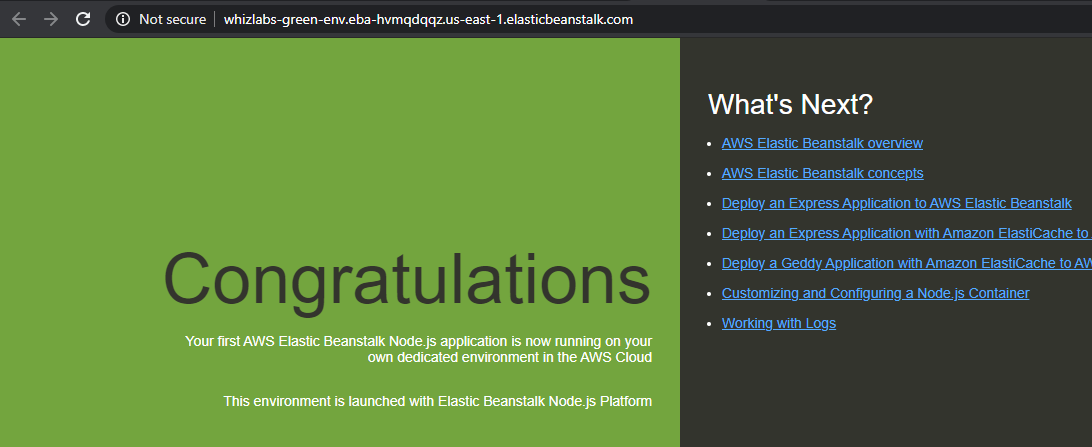Image resolution: width=1092 pixels, height=447 pixels.
Task: Reload the page with refresh icon
Action: click(83, 19)
